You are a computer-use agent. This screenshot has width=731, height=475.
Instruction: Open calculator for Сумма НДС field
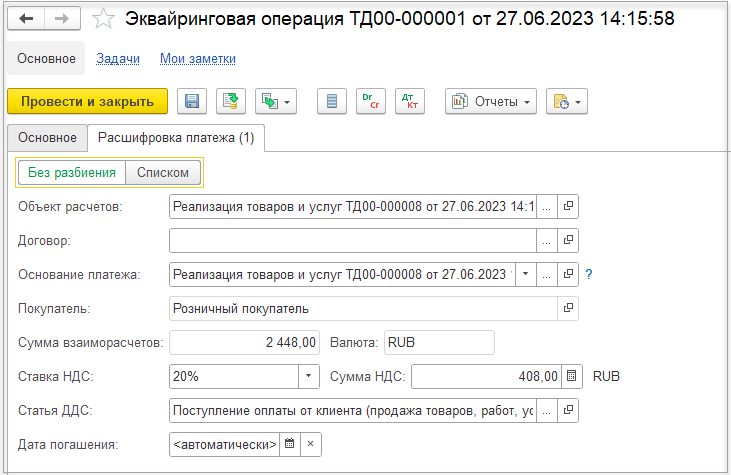[x=572, y=376]
